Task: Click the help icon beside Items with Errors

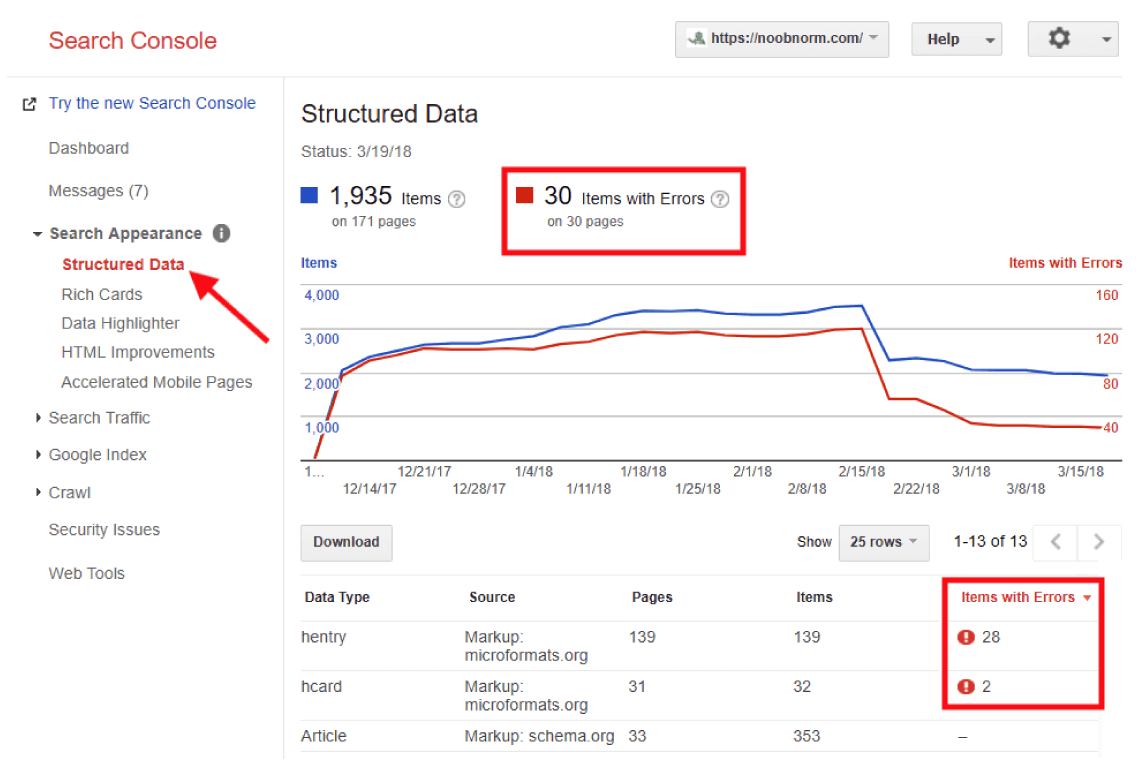Action: pyautogui.click(x=720, y=199)
